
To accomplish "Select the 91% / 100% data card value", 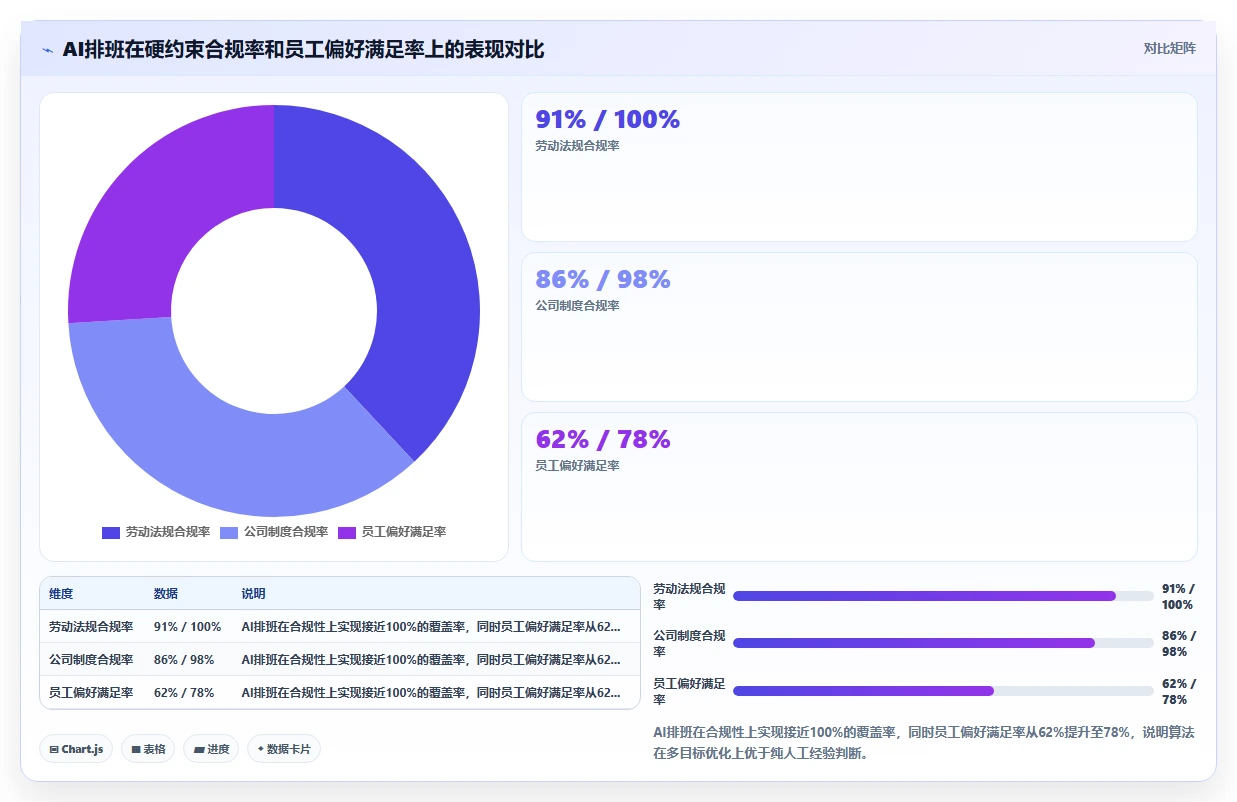I will [x=607, y=119].
